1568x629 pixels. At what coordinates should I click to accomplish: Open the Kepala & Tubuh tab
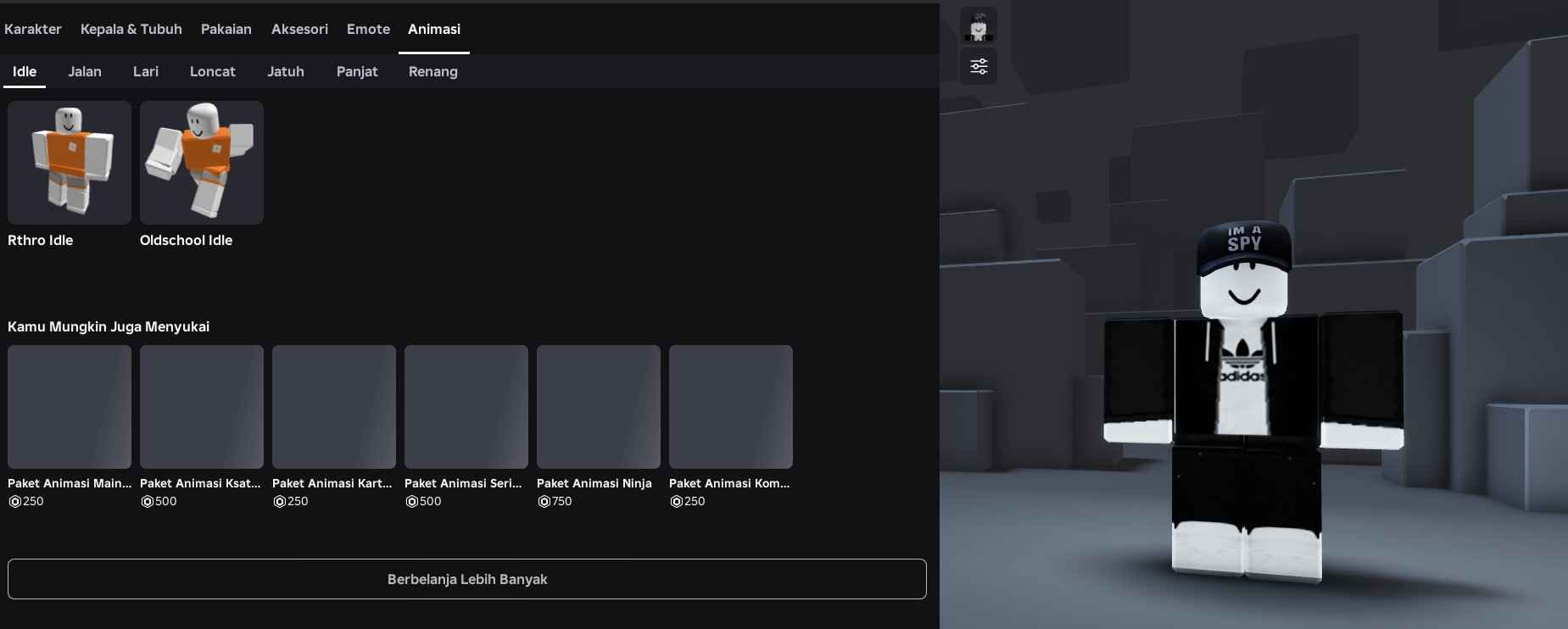pyautogui.click(x=131, y=29)
